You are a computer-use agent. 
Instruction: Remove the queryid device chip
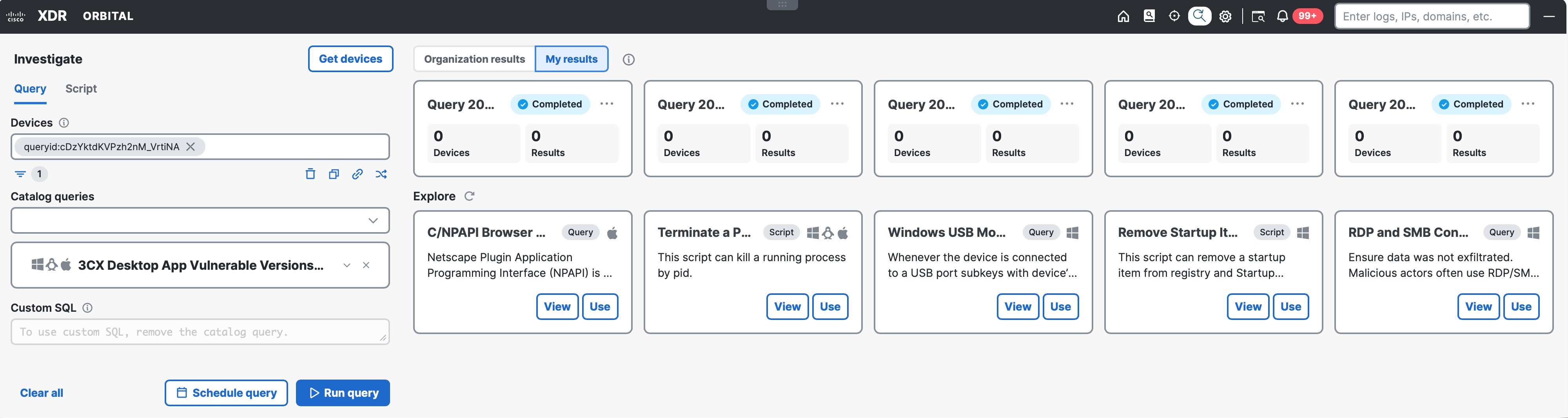(x=191, y=147)
